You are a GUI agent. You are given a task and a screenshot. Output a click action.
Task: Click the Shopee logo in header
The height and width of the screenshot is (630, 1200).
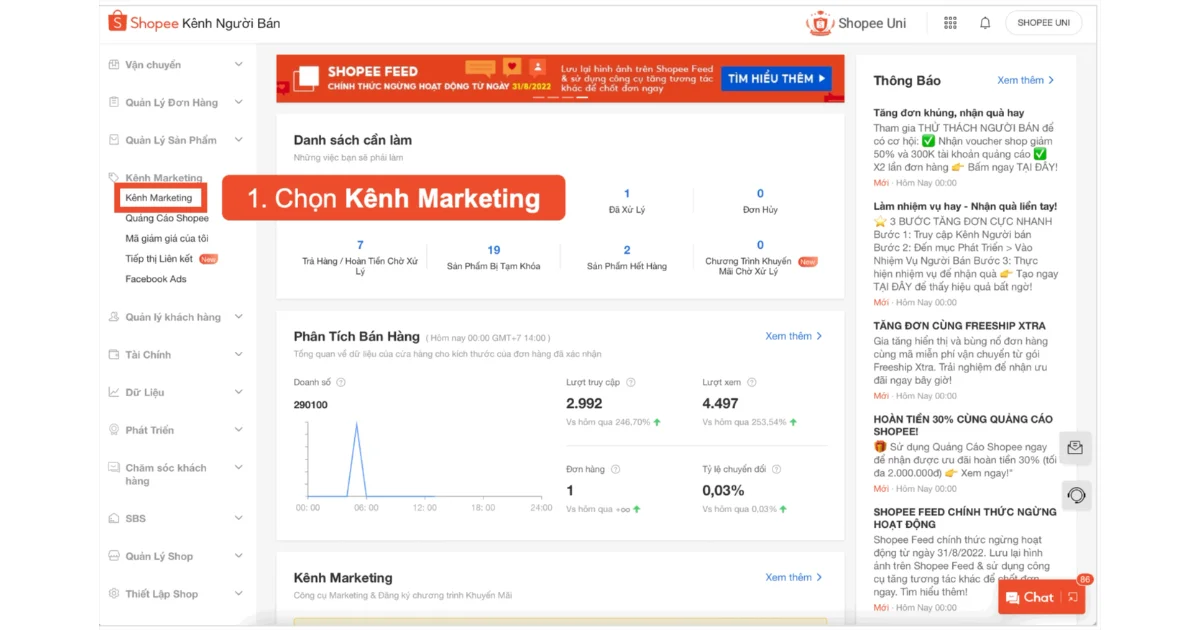click(143, 22)
